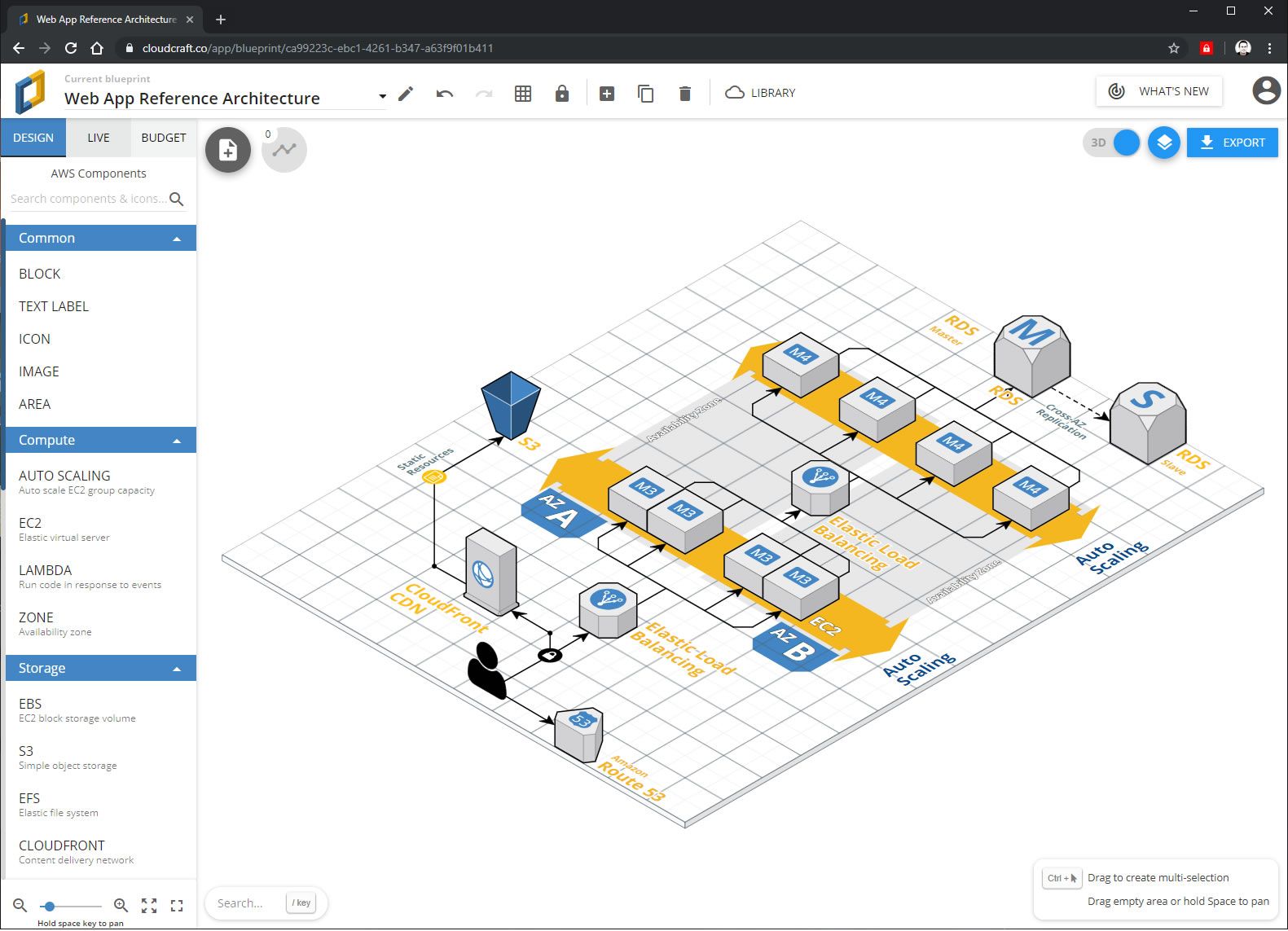Select the CloudFront CDN block
Screen dimensions: 1288x931
(x=491, y=570)
